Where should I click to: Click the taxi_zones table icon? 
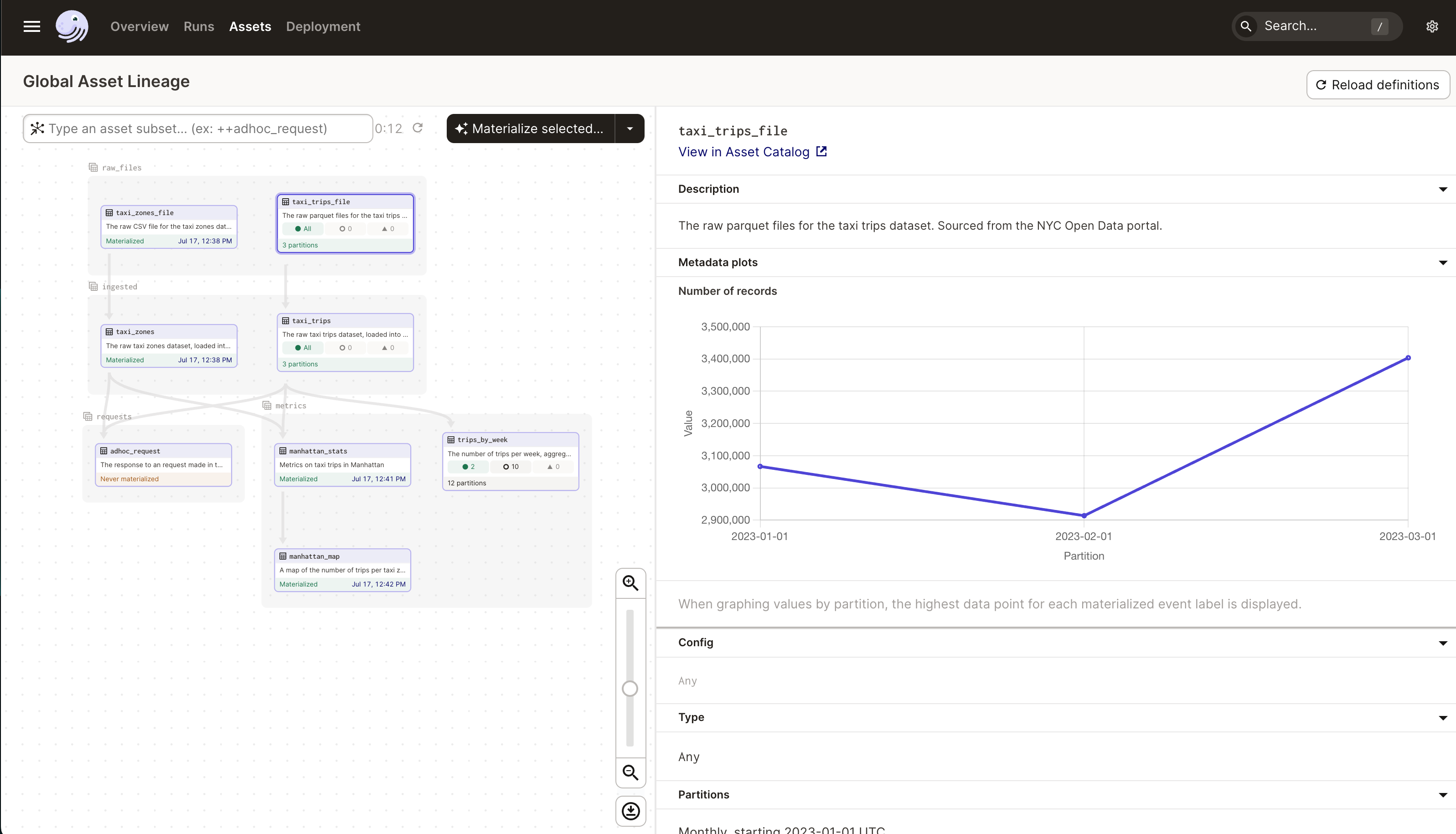click(x=109, y=332)
